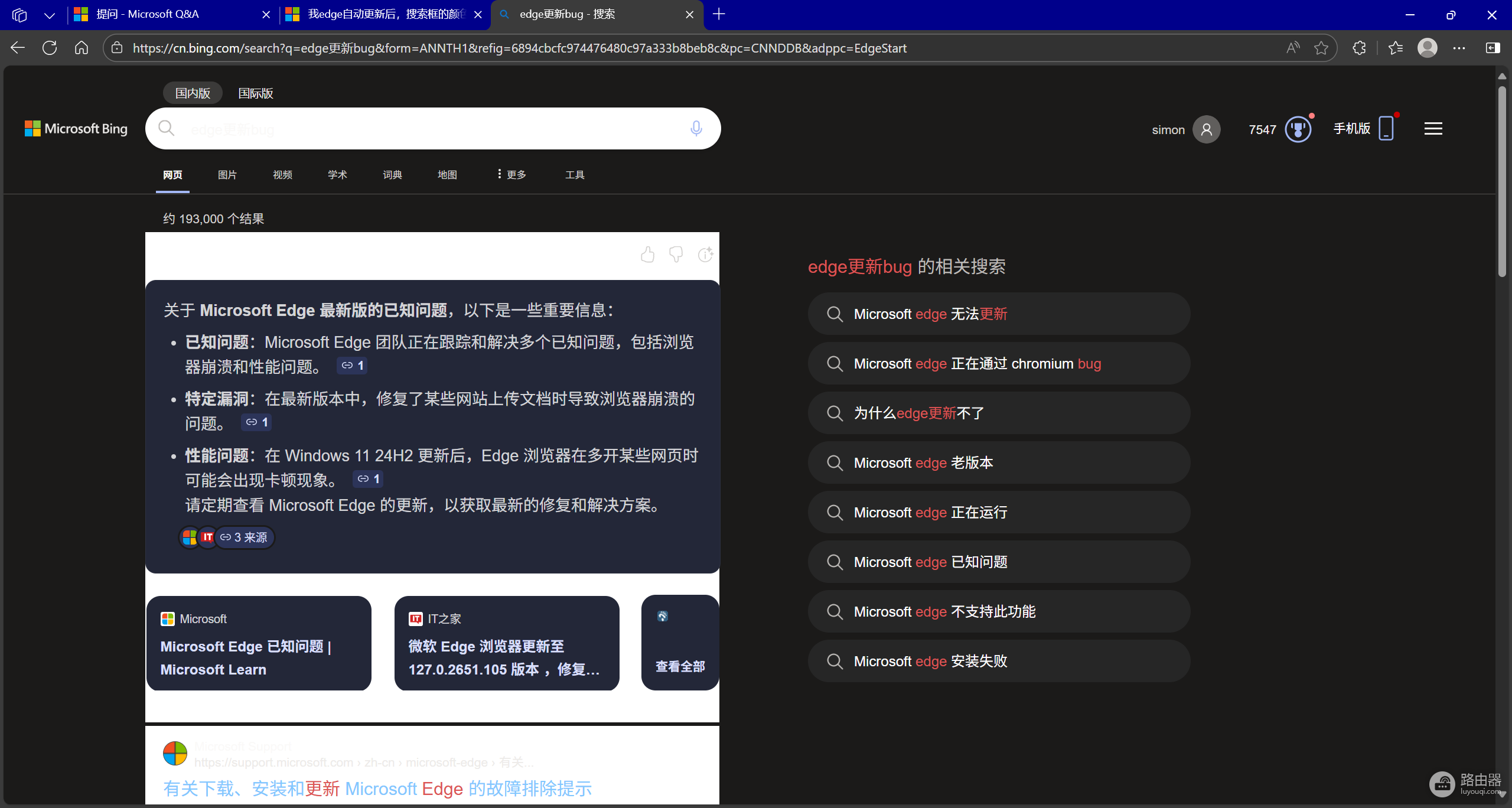Switch to the 我edge自动更新后 tab
The height and width of the screenshot is (808, 1512).
385,14
